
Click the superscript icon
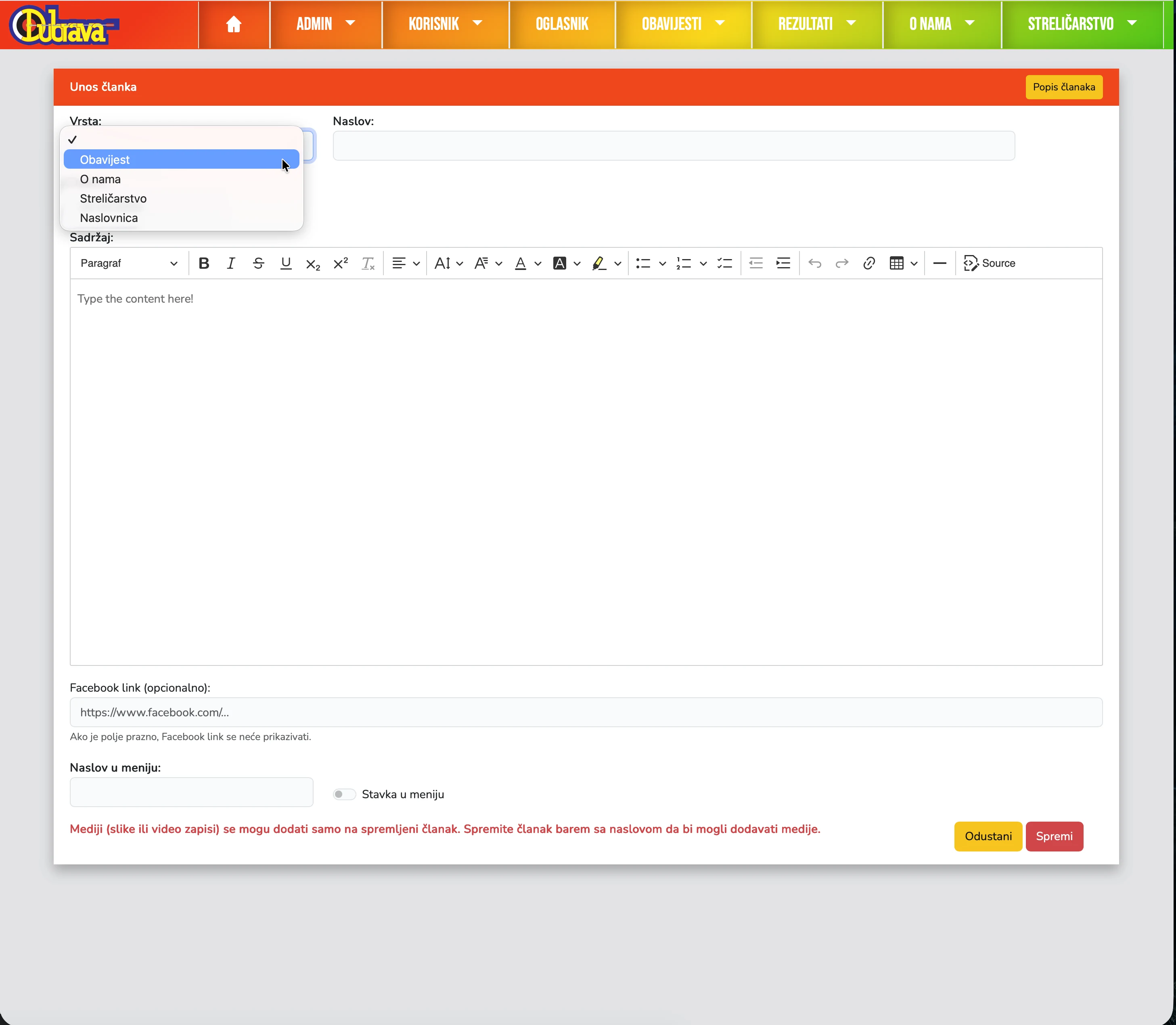pos(340,263)
